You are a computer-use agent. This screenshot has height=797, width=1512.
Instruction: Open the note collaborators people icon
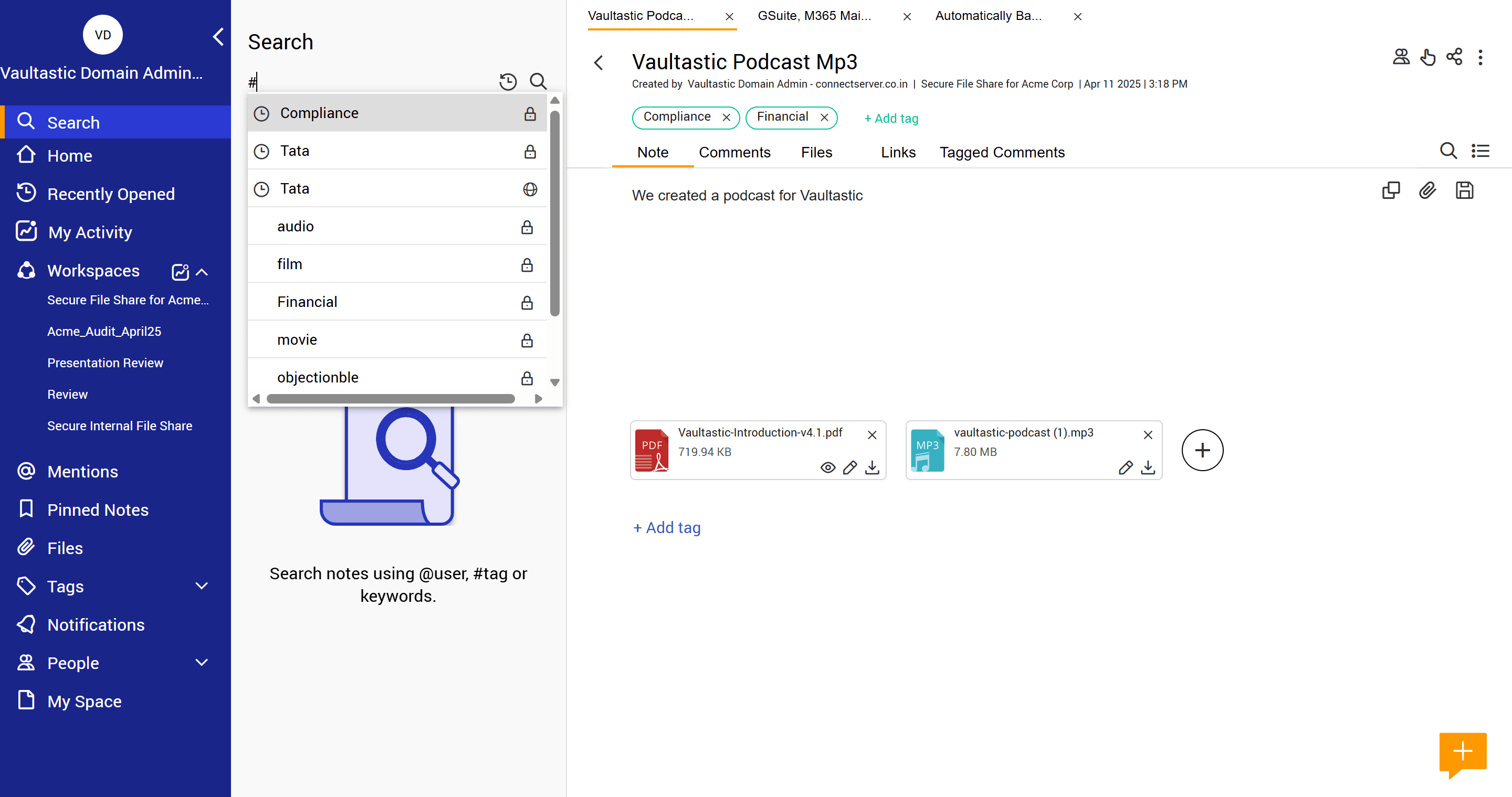pyautogui.click(x=1401, y=58)
